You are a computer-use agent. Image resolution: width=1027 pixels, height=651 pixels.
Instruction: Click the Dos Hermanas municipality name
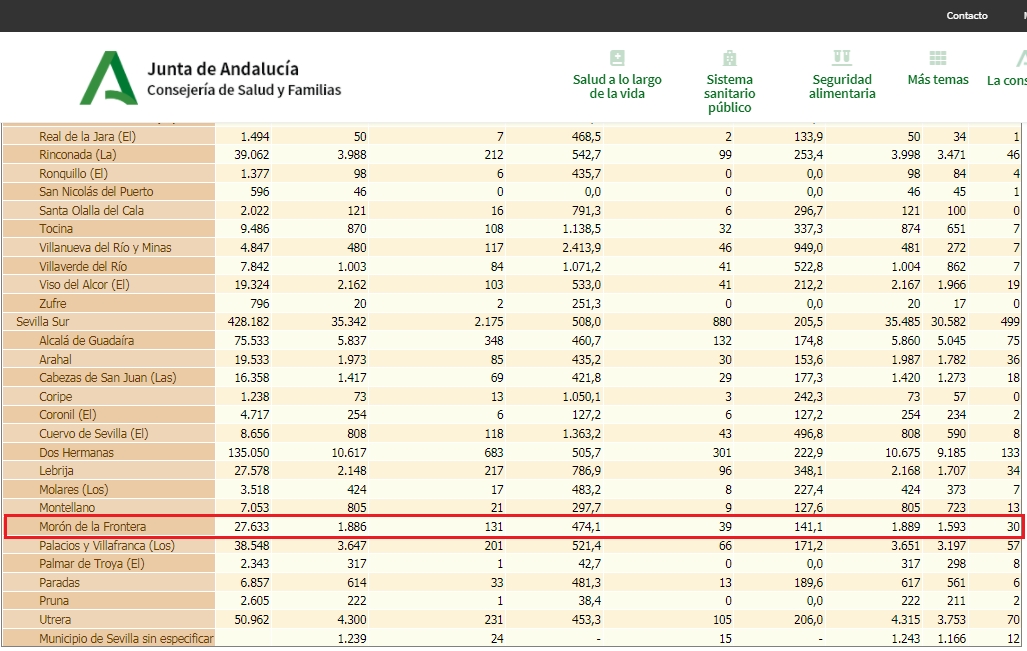click(x=76, y=453)
